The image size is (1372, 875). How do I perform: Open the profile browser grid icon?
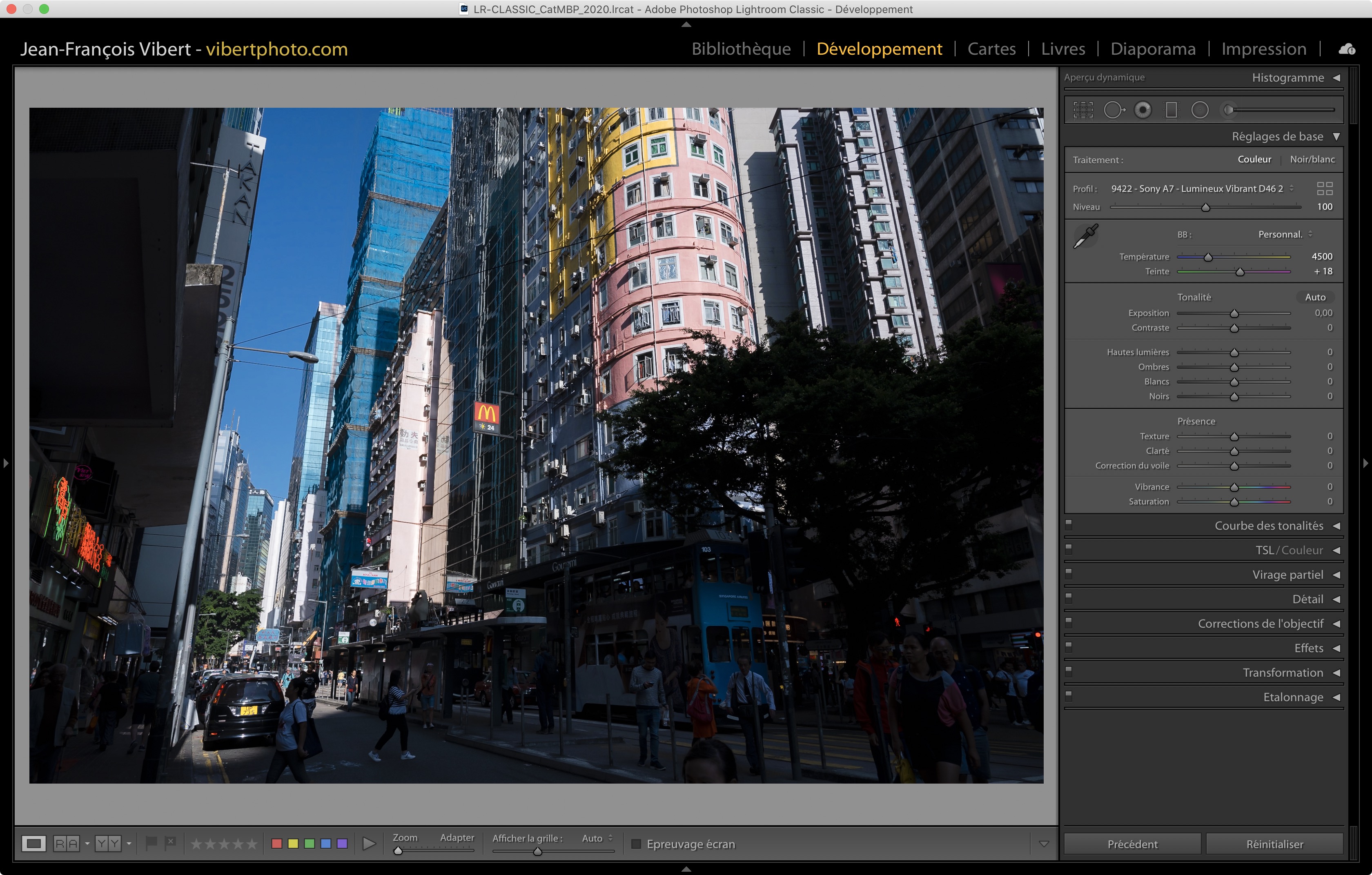[x=1325, y=189]
